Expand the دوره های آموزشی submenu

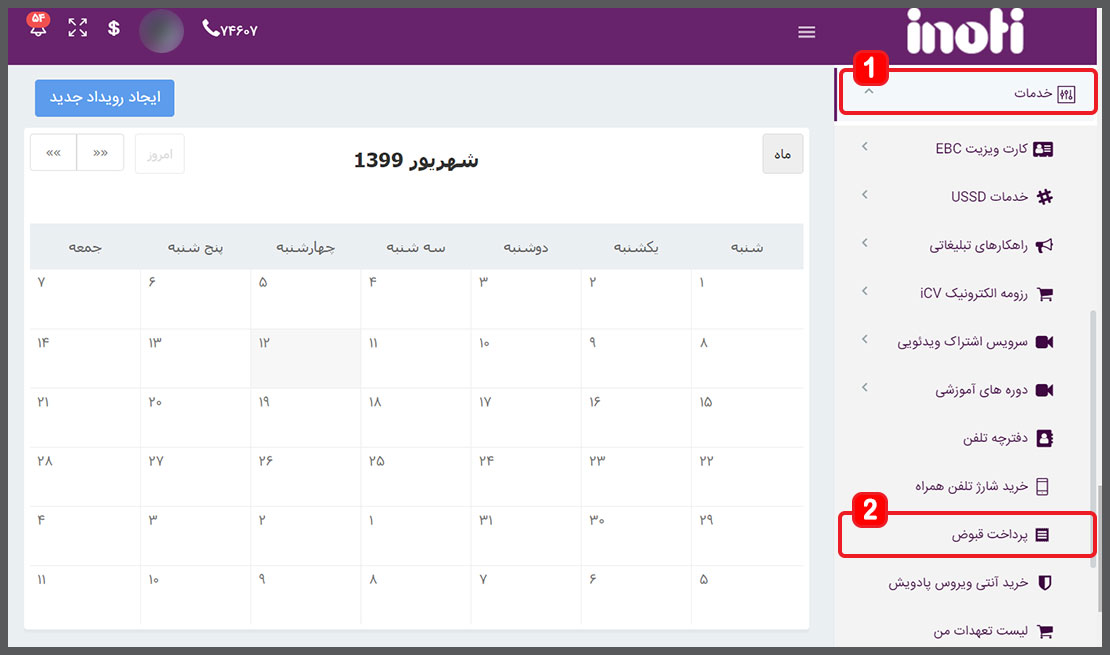pos(865,388)
